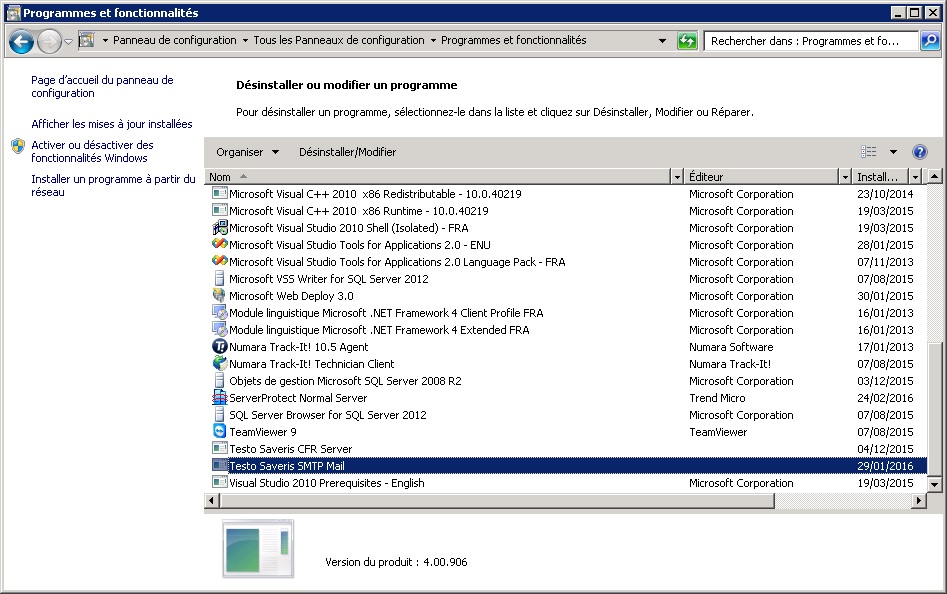The image size is (947, 594).
Task: Open Activer ou désactiver des fonctionnalités Windows
Action: 92,152
